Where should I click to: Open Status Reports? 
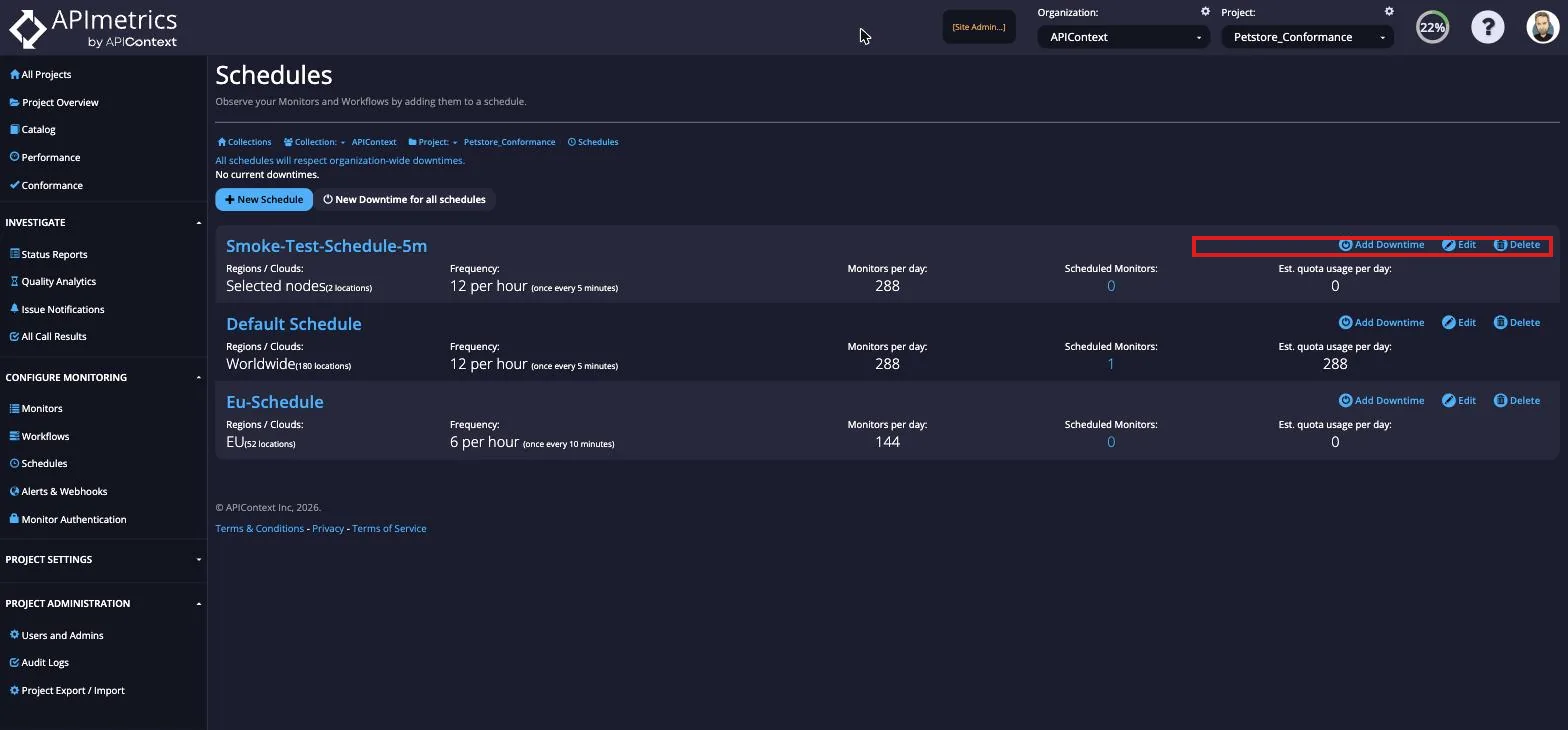(x=48, y=254)
